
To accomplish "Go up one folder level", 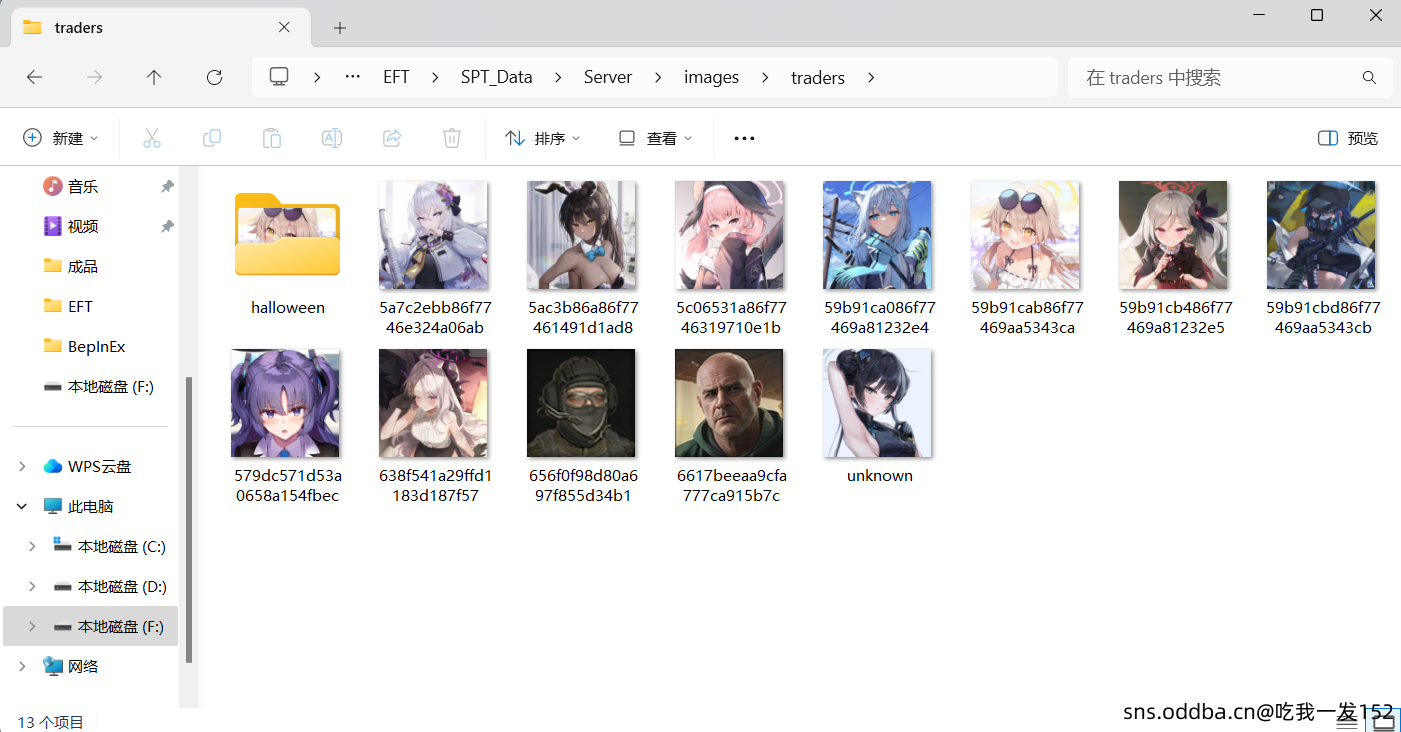I will [154, 77].
